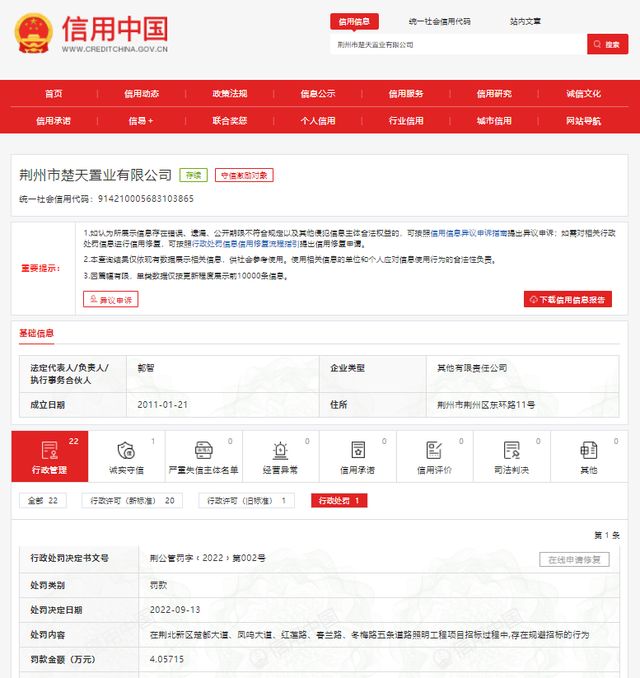Click the 第 1 条 record counter
The image size is (640, 678).
607,535
